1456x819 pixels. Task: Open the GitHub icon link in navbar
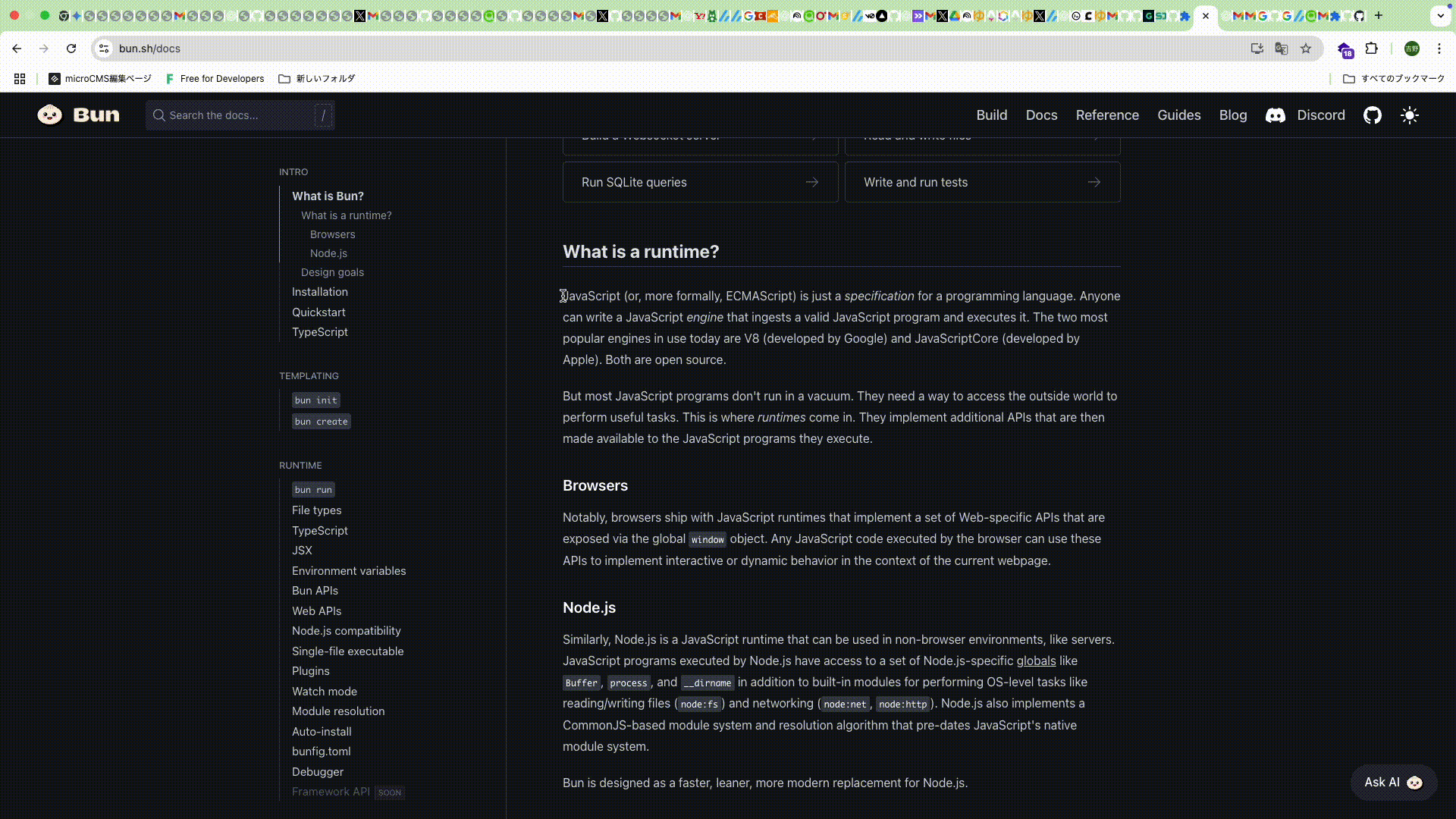[x=1373, y=115]
